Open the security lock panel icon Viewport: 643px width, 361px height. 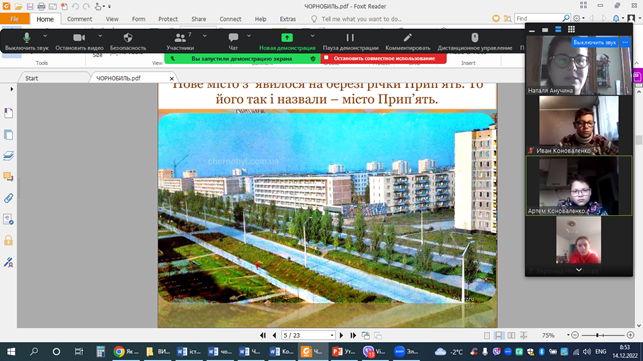(8, 240)
